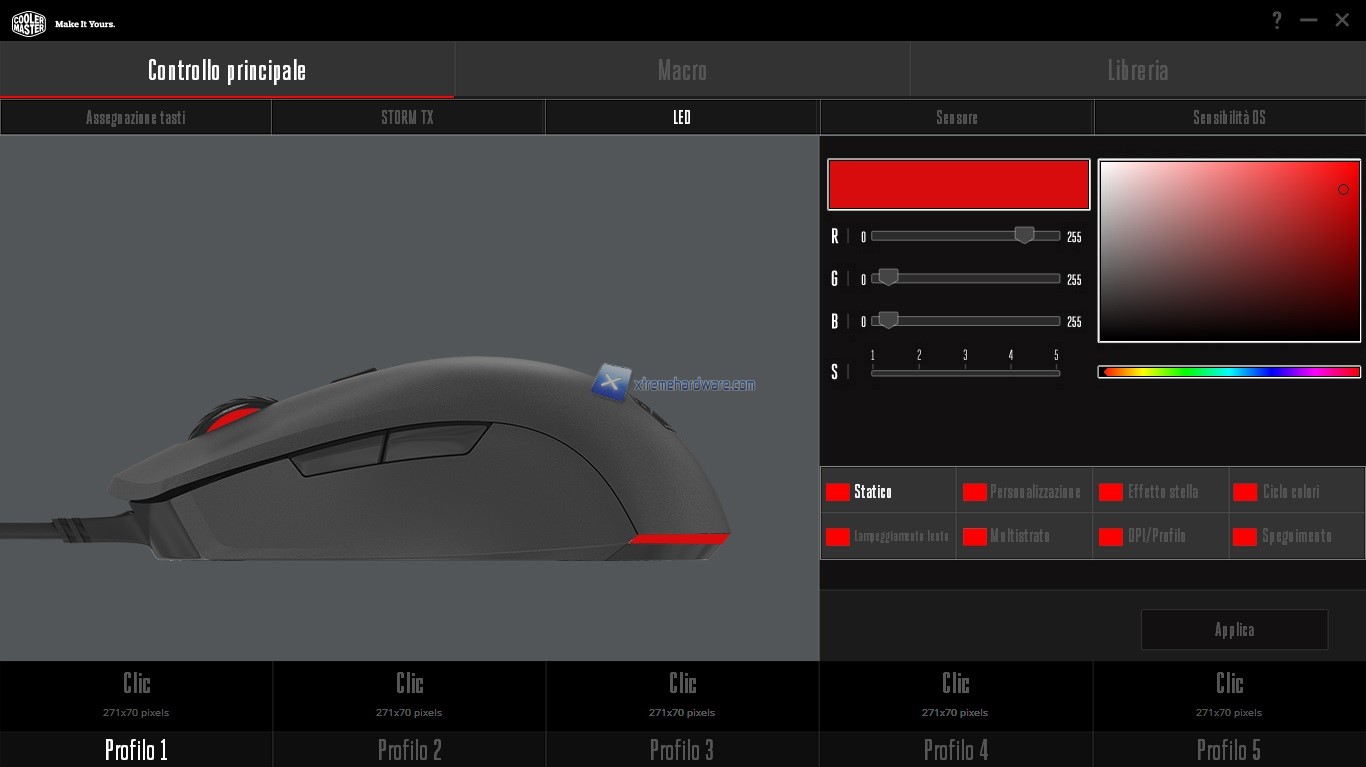Switch to the Libreria tab
This screenshot has height=767, width=1366.
[1138, 70]
